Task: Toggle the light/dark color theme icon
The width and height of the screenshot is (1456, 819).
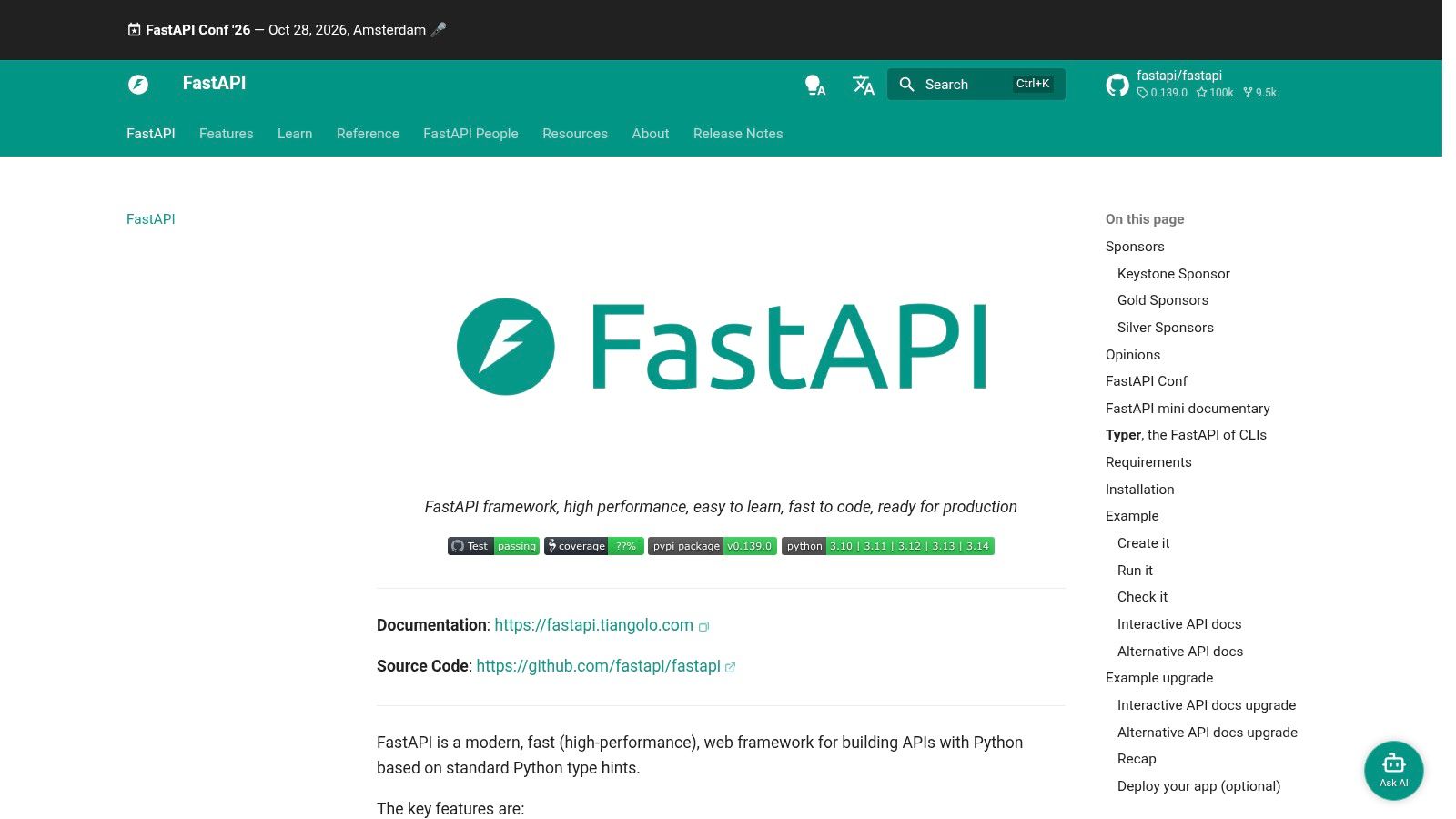Action: (x=815, y=85)
